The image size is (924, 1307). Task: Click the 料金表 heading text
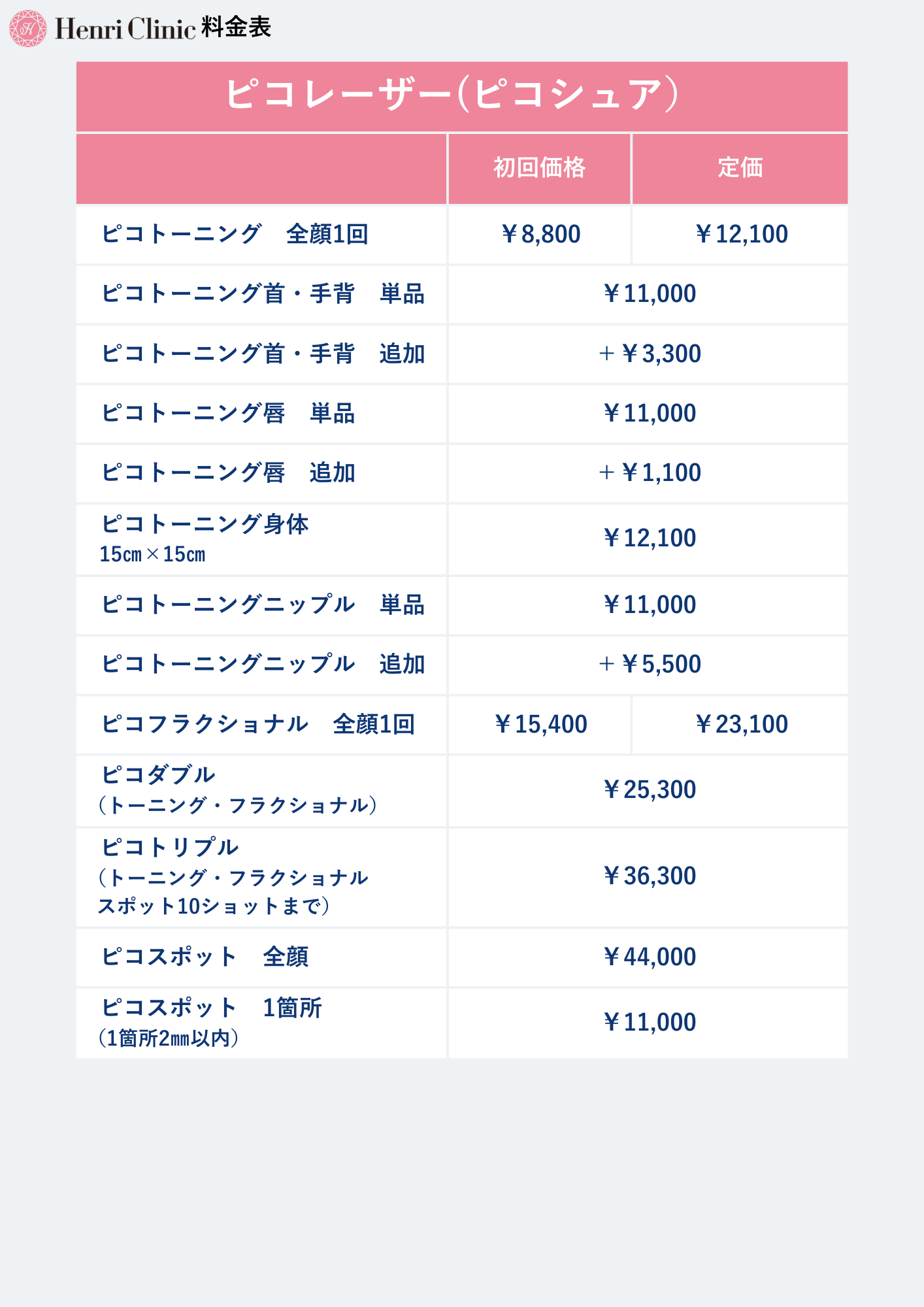click(236, 27)
